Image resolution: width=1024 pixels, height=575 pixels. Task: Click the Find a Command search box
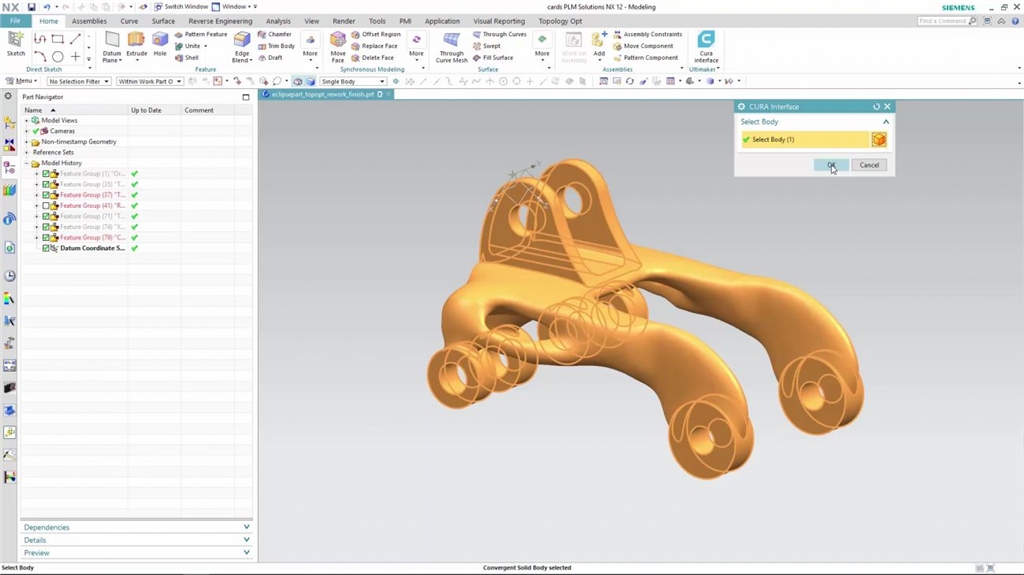[944, 21]
